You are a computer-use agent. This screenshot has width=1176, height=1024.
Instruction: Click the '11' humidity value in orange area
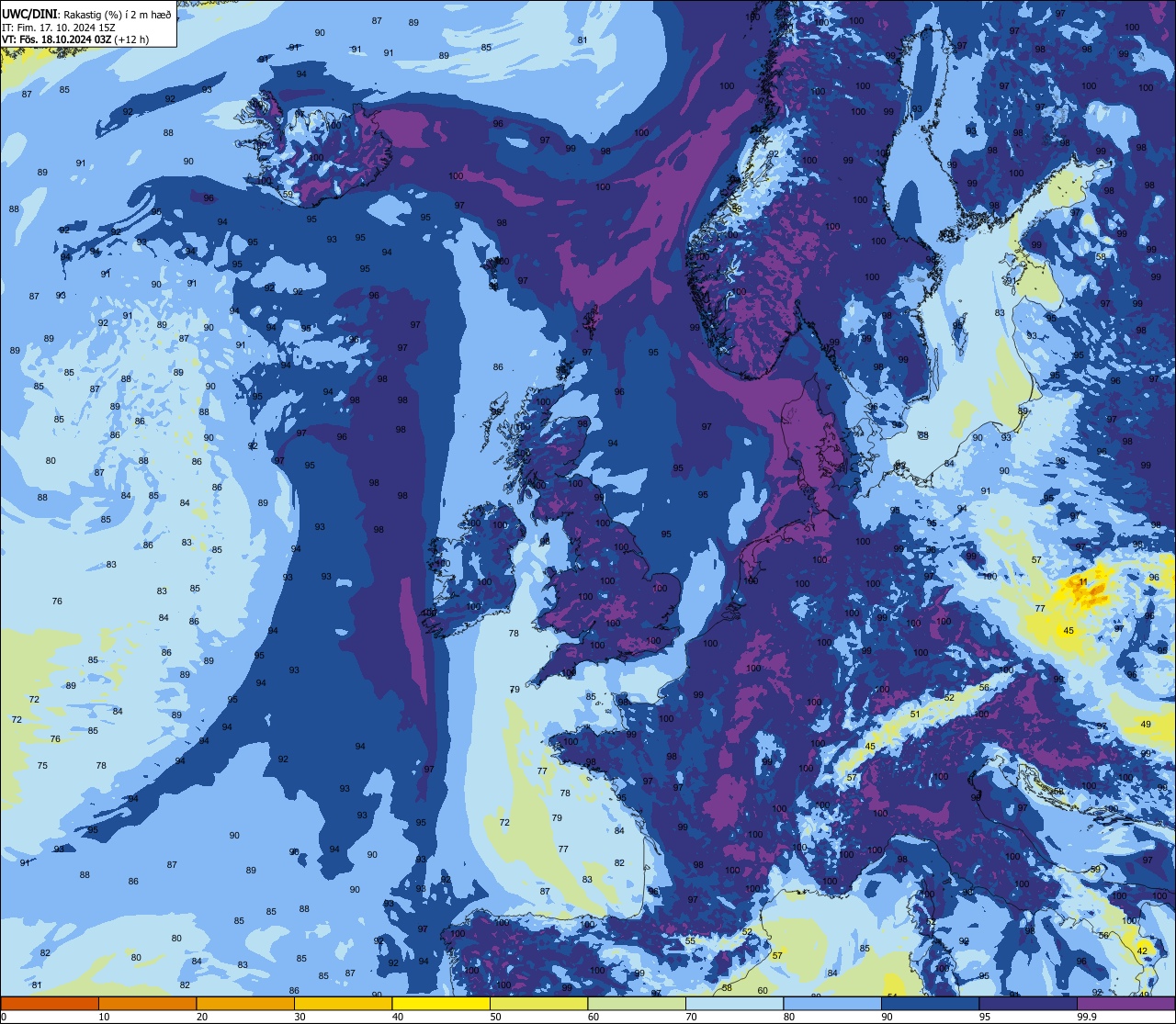pos(1083,582)
